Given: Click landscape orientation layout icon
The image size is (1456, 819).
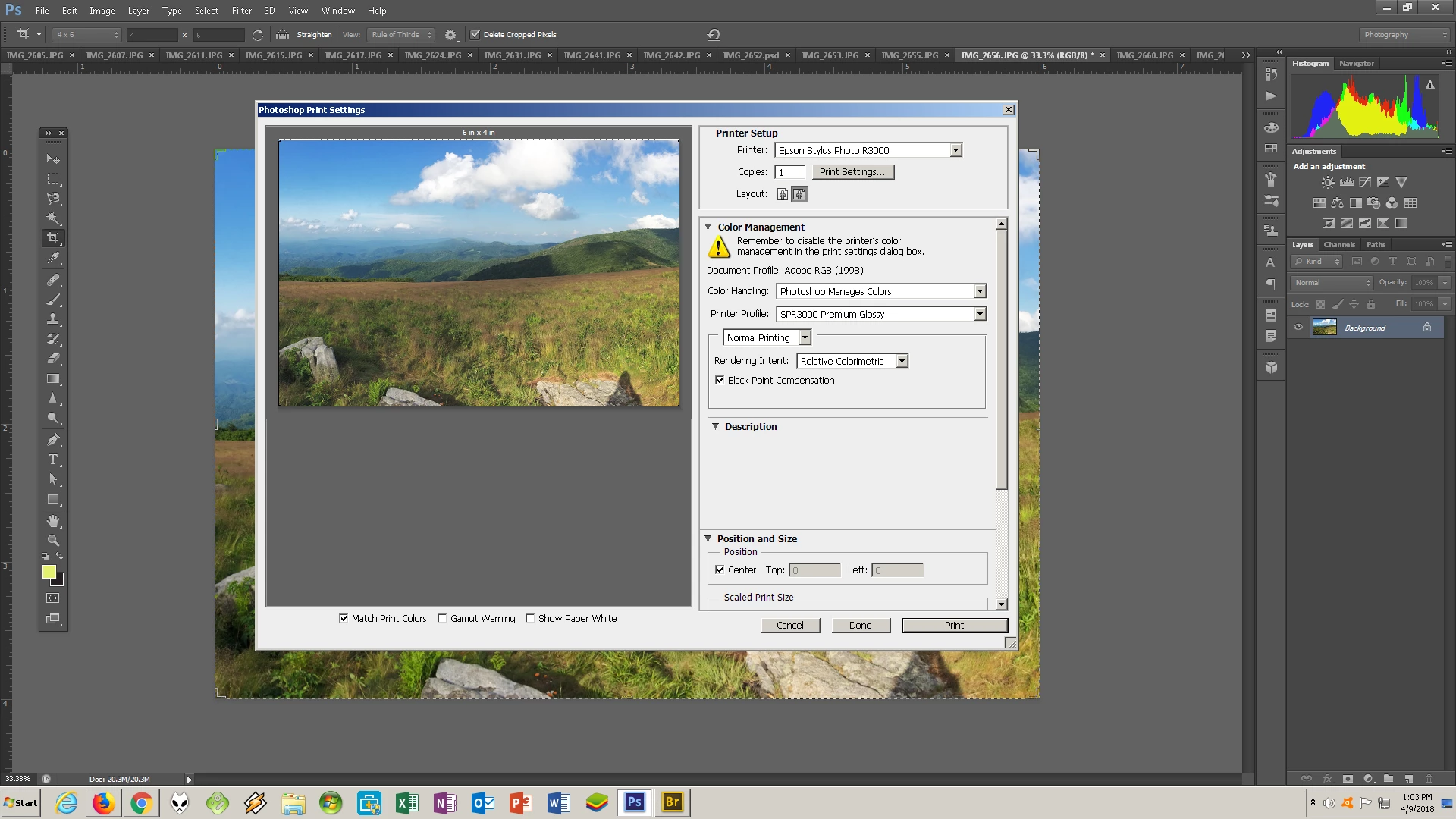Looking at the screenshot, I should 799,194.
